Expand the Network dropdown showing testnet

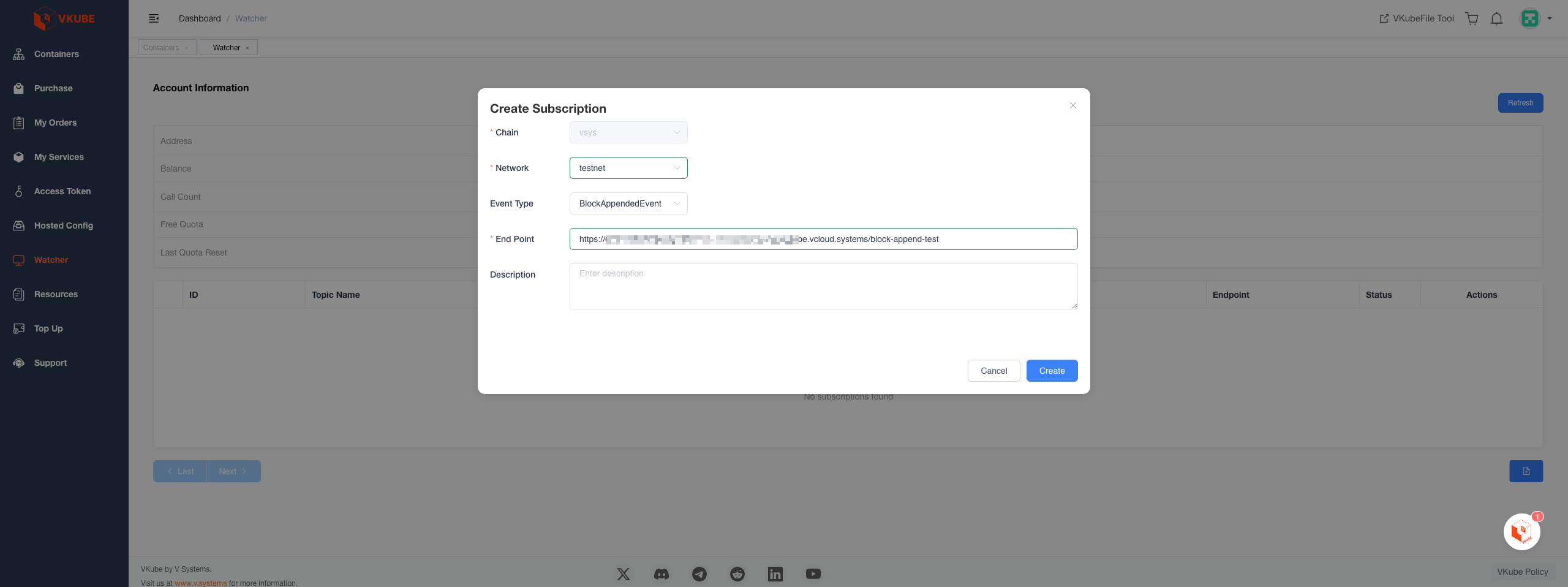[628, 168]
